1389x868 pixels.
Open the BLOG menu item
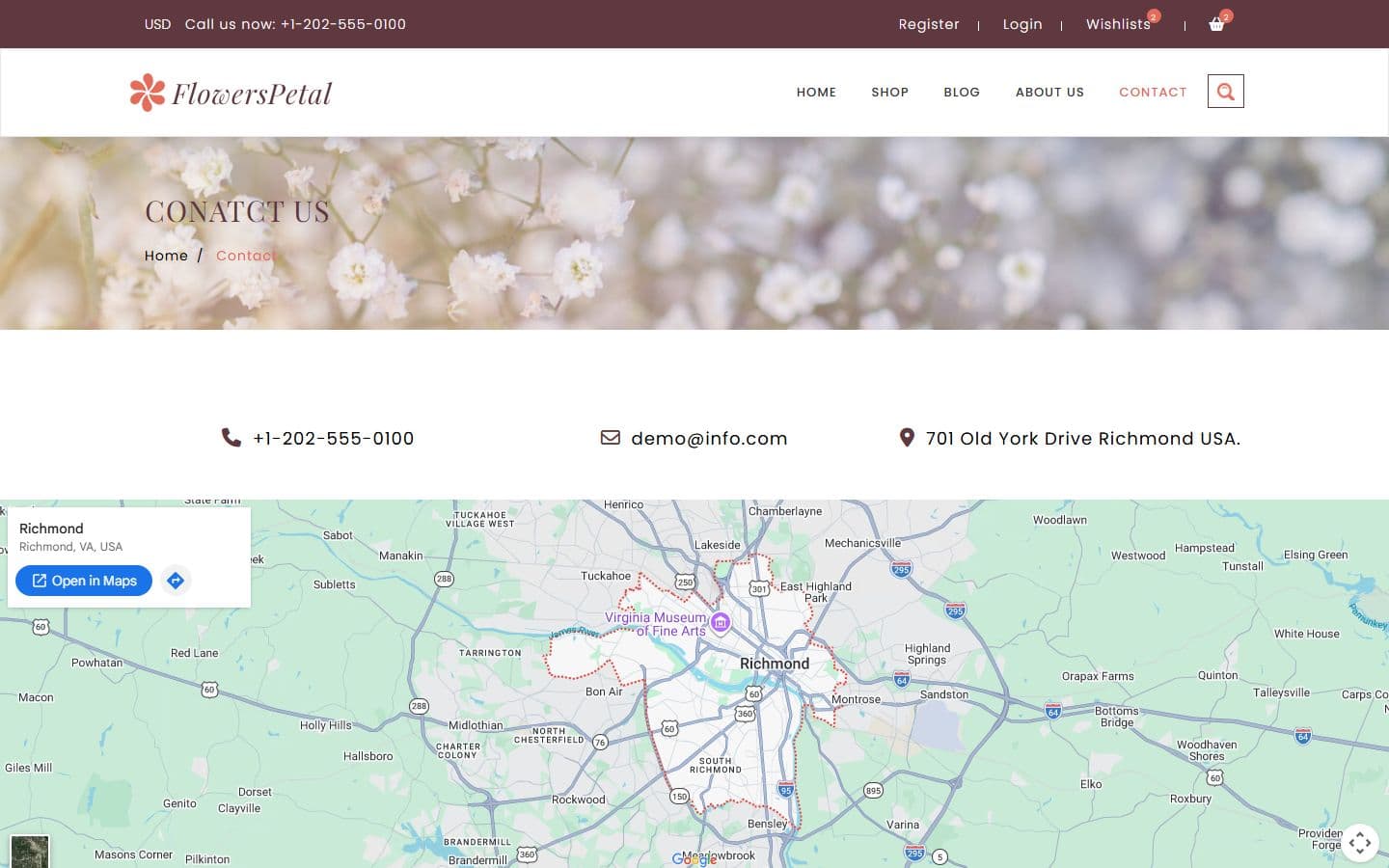pos(962,93)
